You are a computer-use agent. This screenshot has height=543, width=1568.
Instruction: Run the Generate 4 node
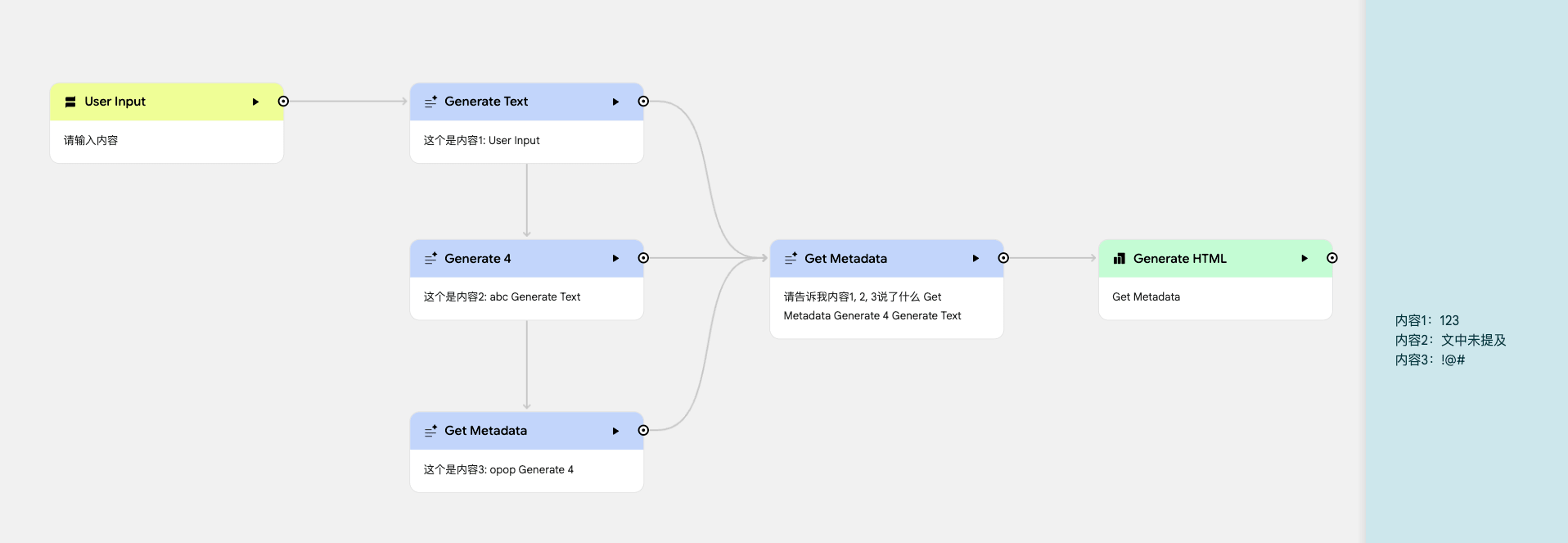(615, 259)
